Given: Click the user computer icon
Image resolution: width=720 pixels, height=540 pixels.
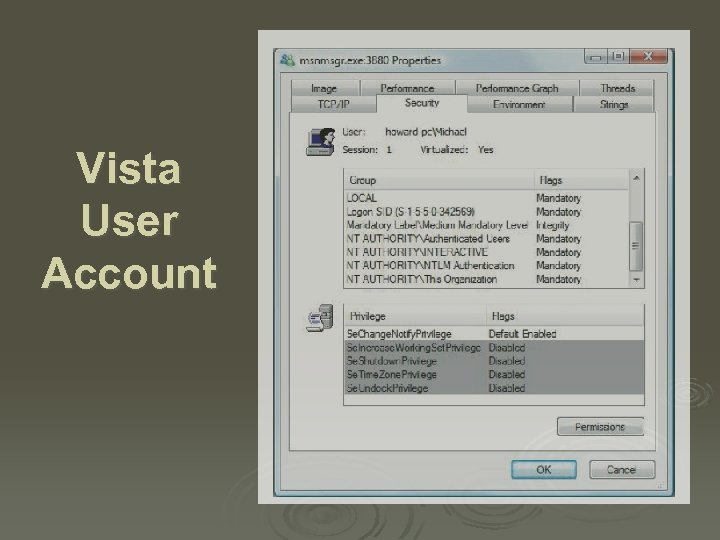Looking at the screenshot, I should click(321, 142).
